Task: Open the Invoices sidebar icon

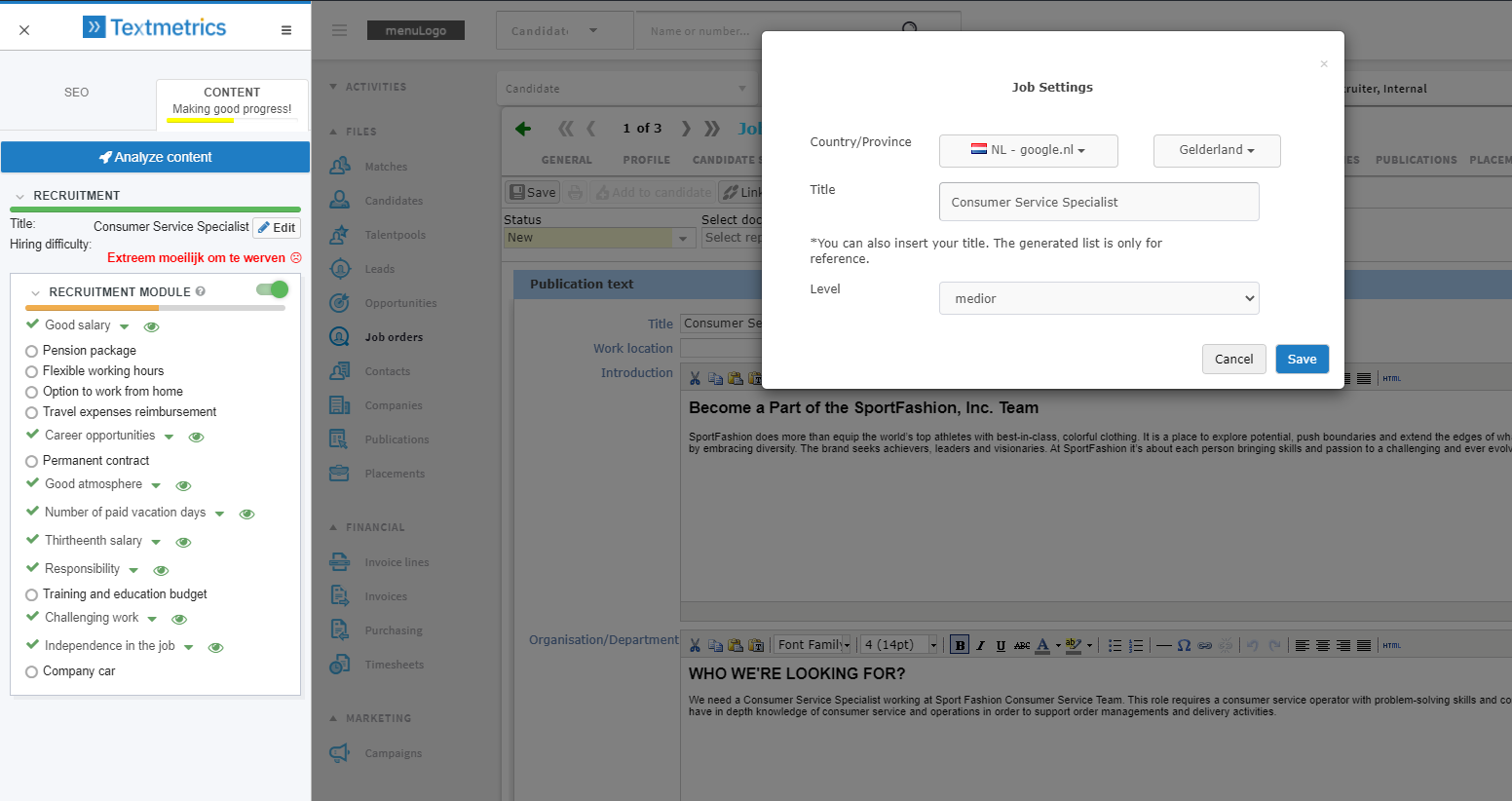Action: 339,595
